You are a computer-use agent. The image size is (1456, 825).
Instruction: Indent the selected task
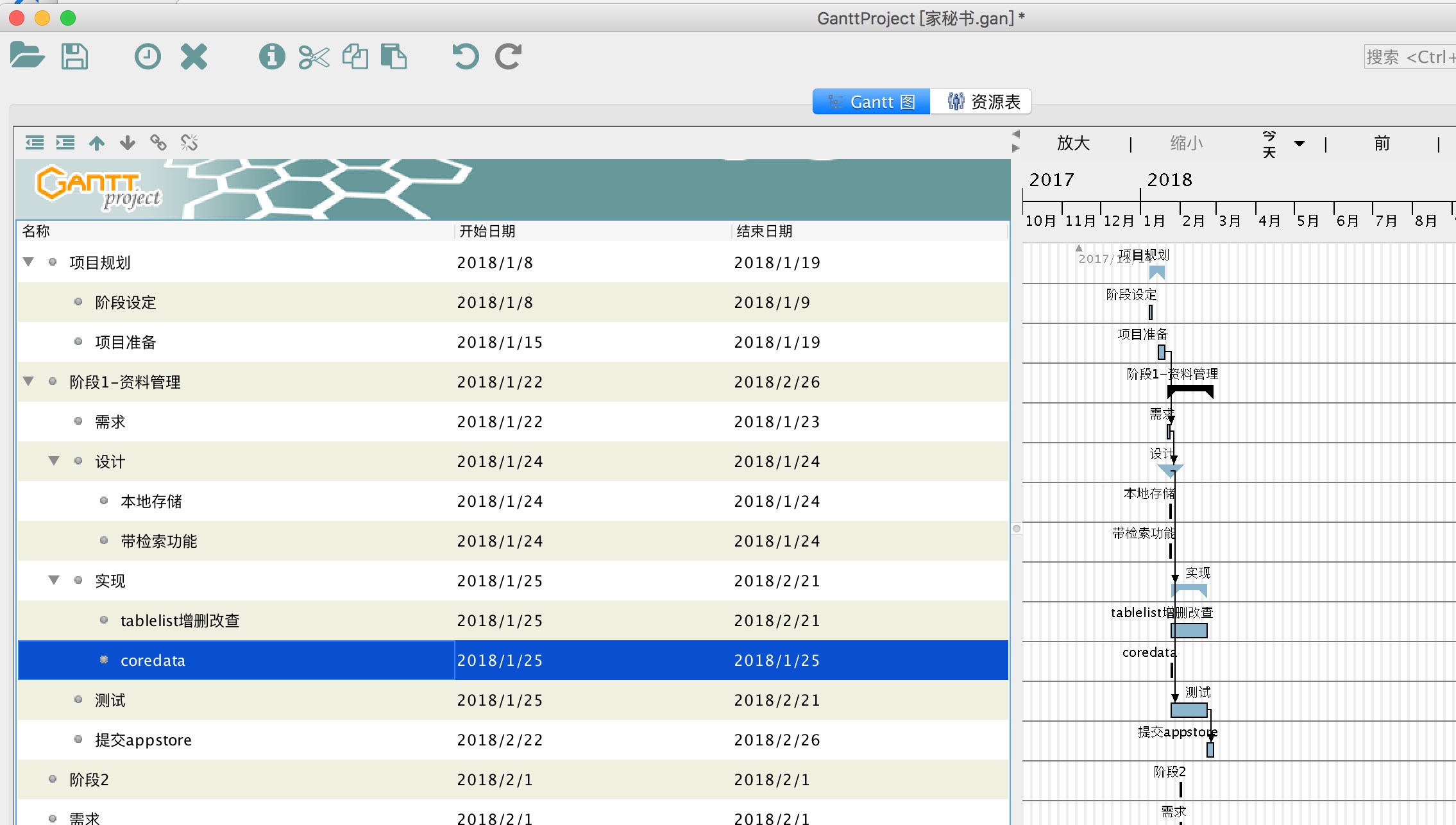65,142
